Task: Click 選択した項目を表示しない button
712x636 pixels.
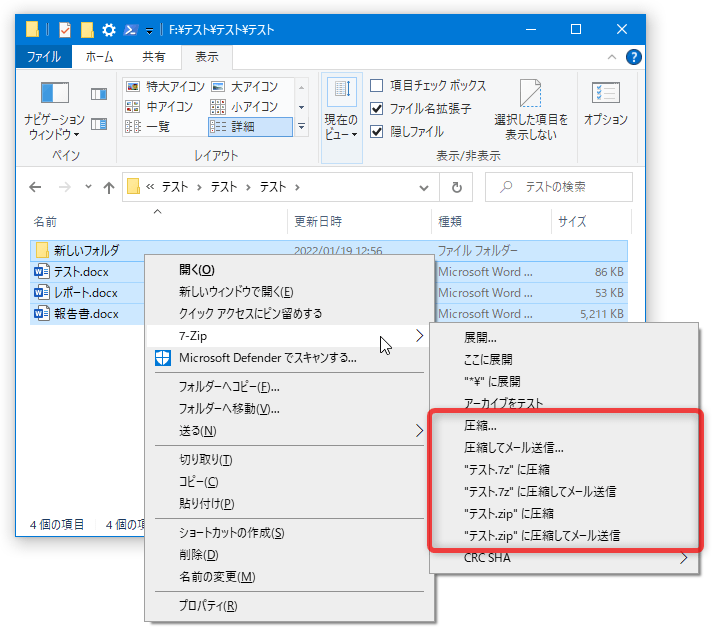Action: point(531,110)
